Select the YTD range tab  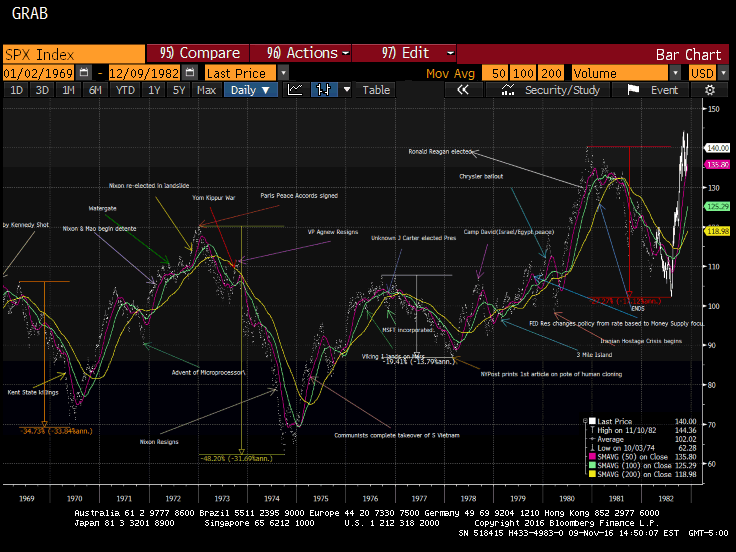[x=125, y=90]
